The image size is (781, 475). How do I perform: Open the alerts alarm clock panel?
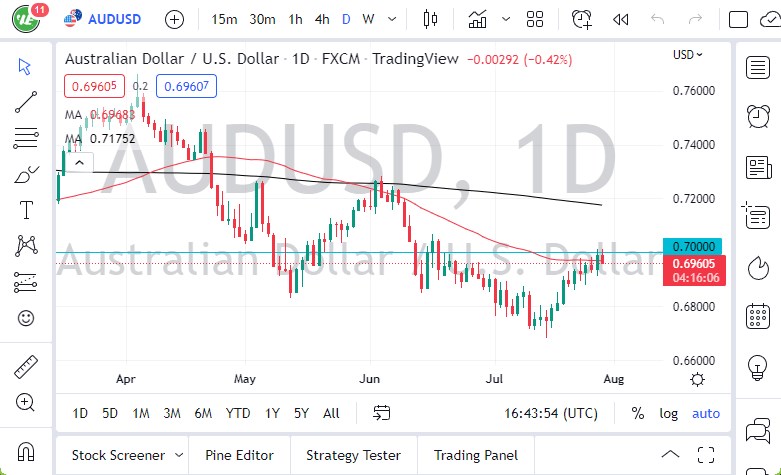pyautogui.click(x=758, y=117)
